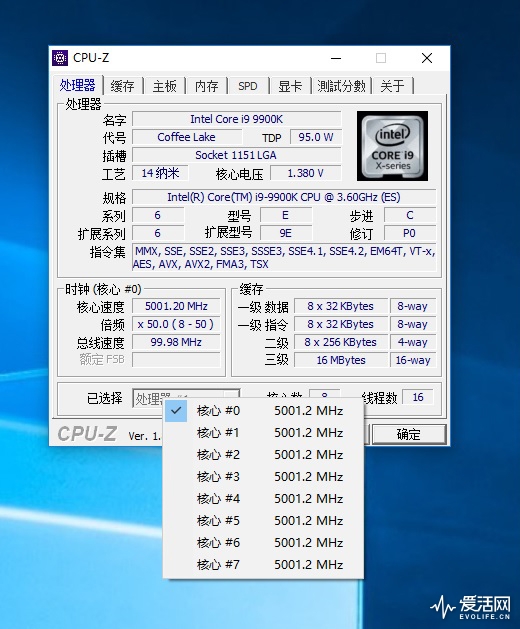
Task: Open the 关于 tab
Action: 392,86
